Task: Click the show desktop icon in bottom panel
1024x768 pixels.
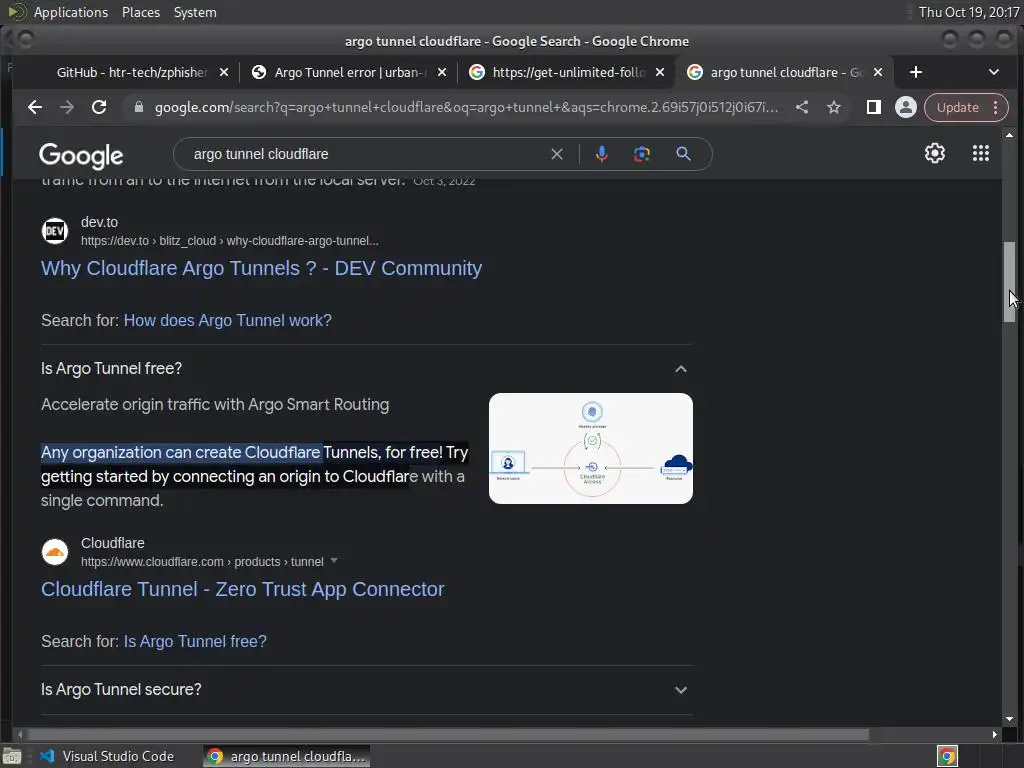Action: [x=12, y=756]
